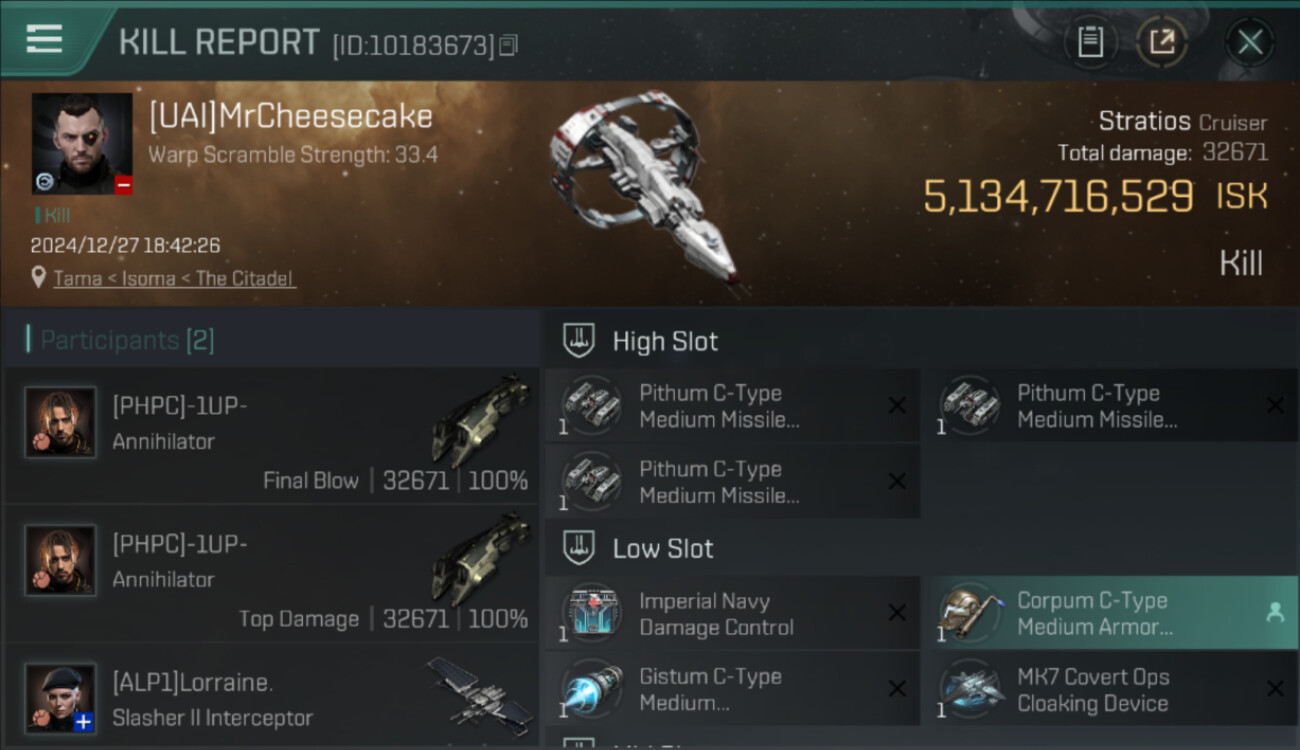
Task: Open the Top Damage participant 1UP- entry
Action: (272, 573)
